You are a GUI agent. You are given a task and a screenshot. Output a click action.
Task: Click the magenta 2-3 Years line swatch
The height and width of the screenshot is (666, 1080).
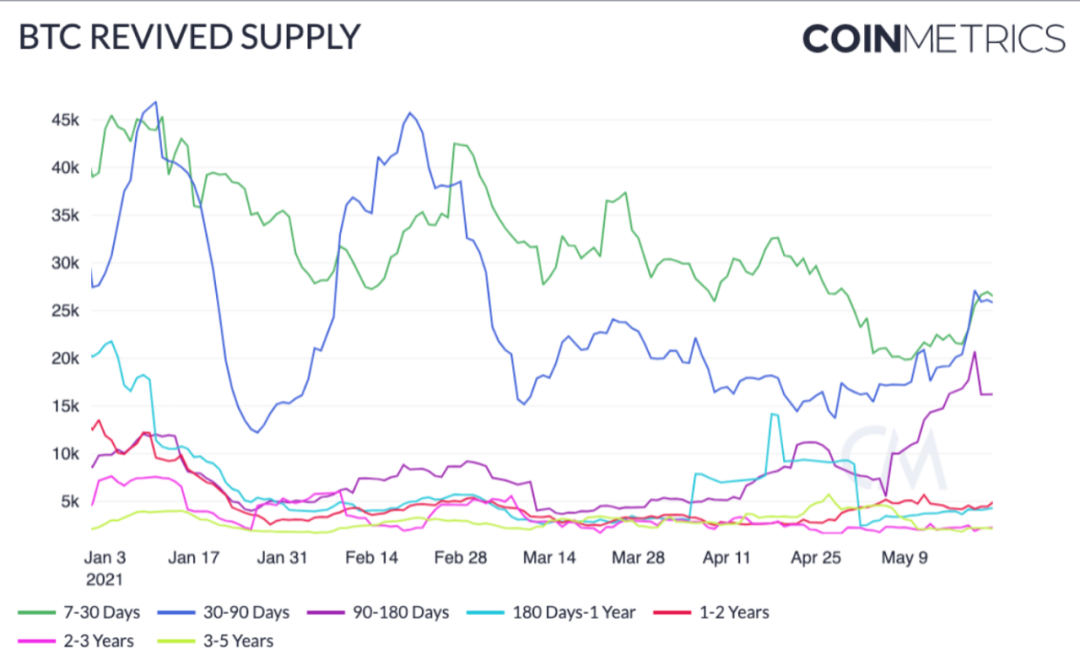pos(37,641)
